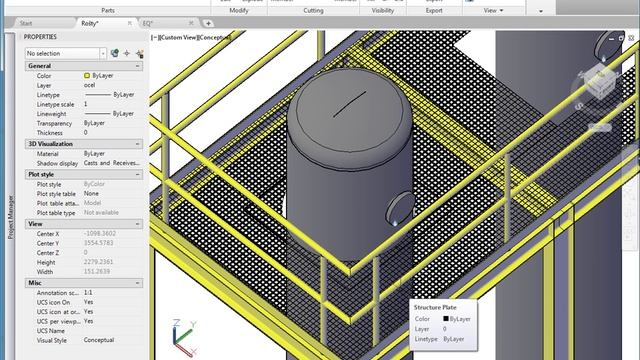Click the Visual Style 'Conceptual' value
This screenshot has height=360, width=640.
(x=99, y=340)
